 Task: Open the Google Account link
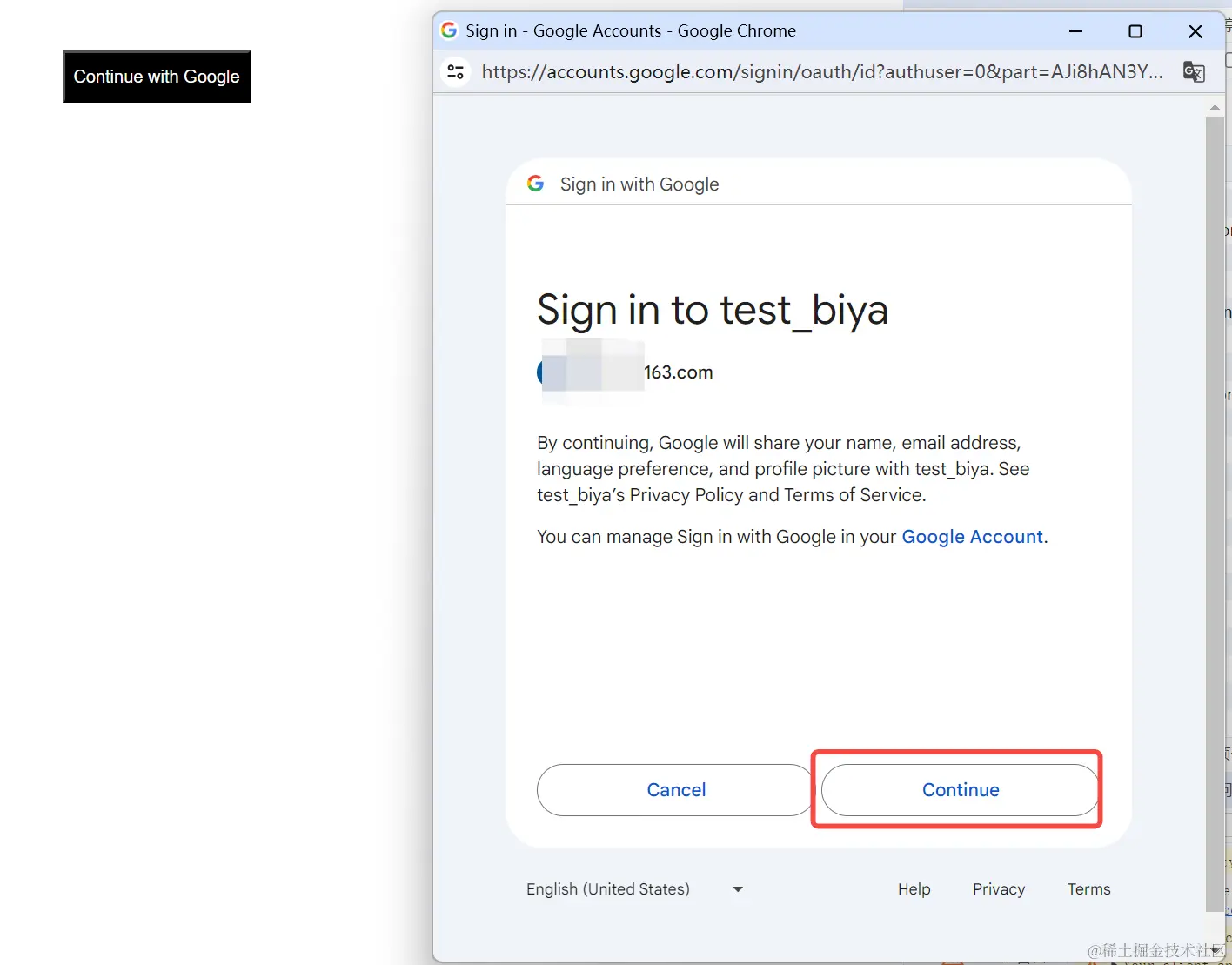pyautogui.click(x=972, y=537)
